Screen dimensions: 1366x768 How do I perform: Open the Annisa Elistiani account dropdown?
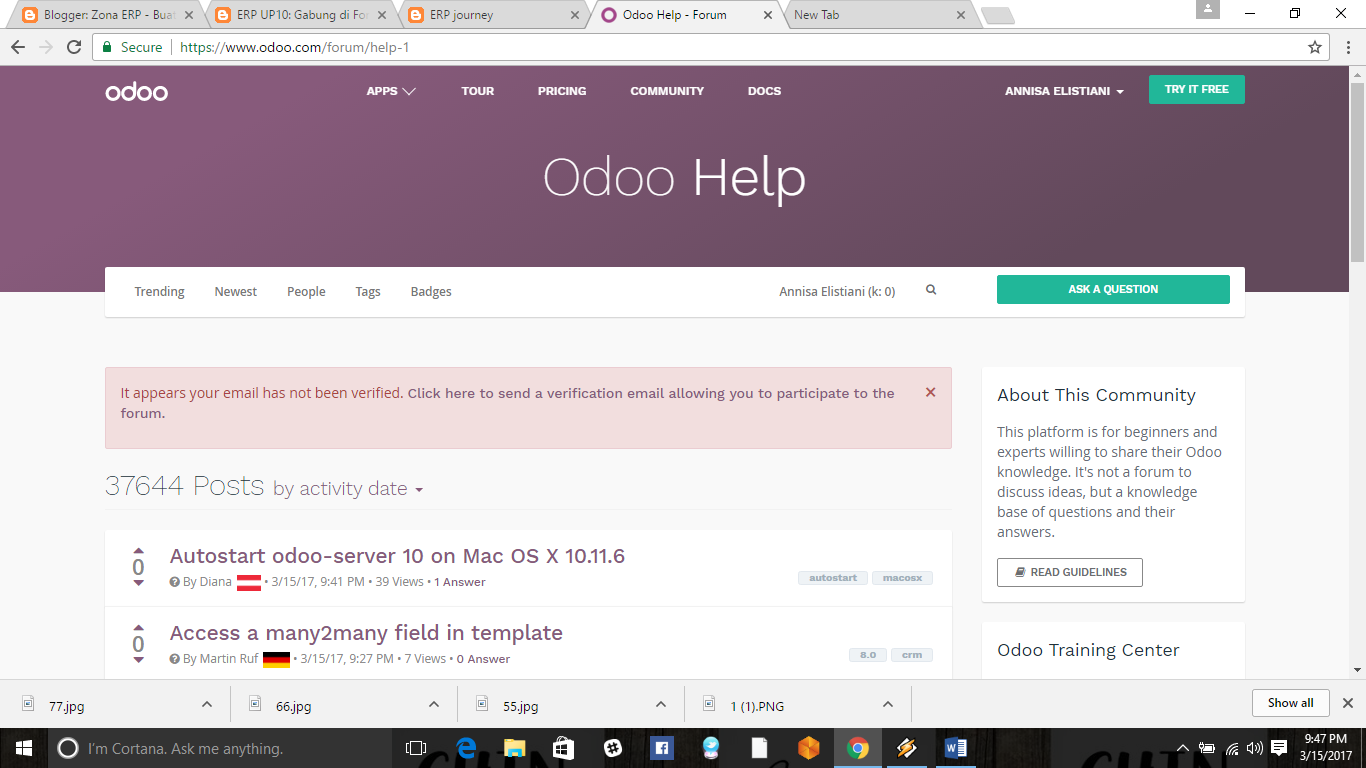click(x=1064, y=91)
